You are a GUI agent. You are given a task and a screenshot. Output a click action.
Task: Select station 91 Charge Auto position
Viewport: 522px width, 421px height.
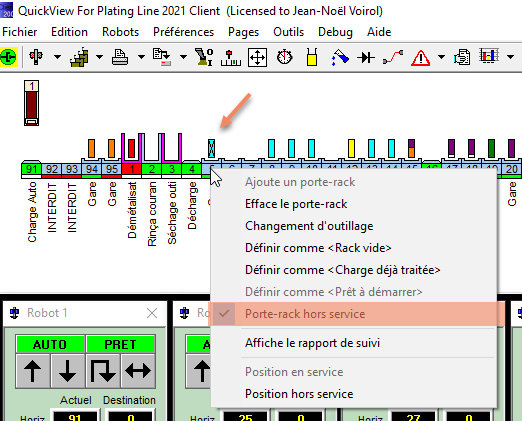31,169
